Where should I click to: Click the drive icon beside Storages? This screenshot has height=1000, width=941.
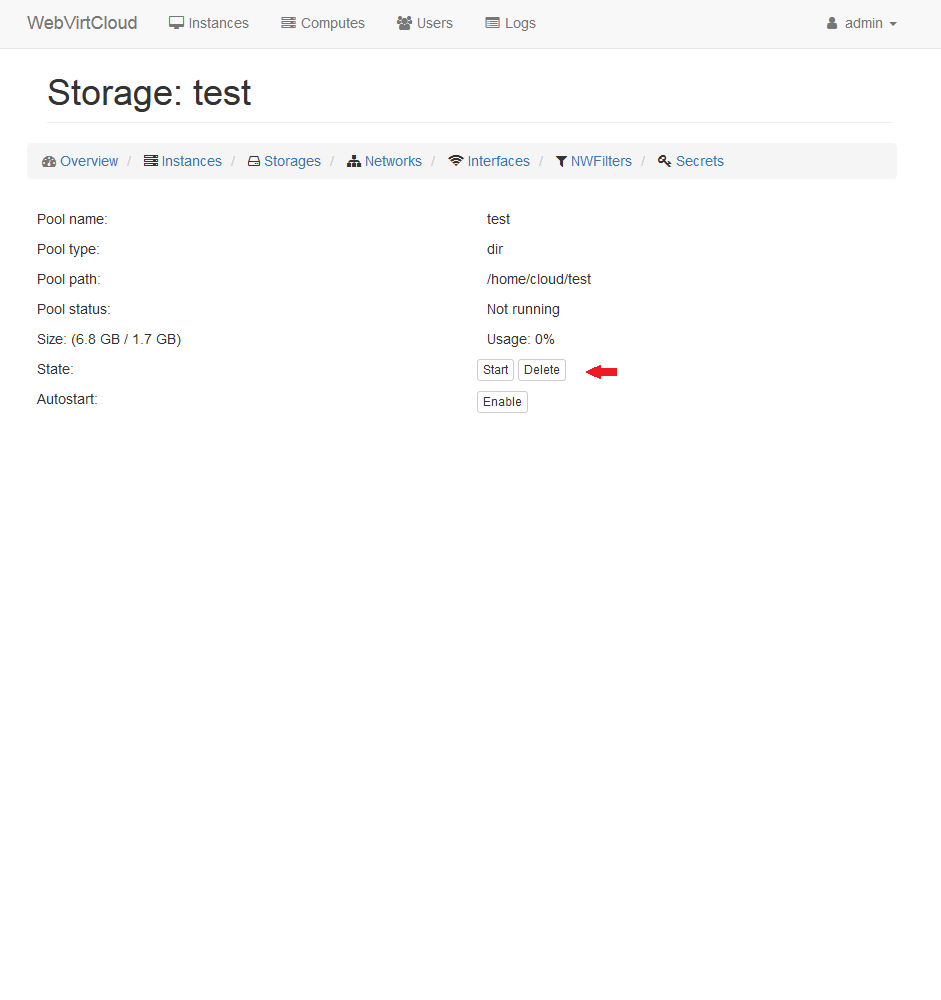[x=254, y=161]
